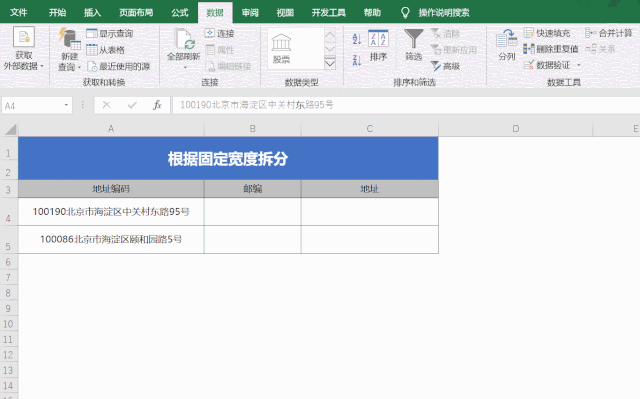Click 快速填充 (Flash Fill)
This screenshot has width=640, height=399.
pos(547,33)
